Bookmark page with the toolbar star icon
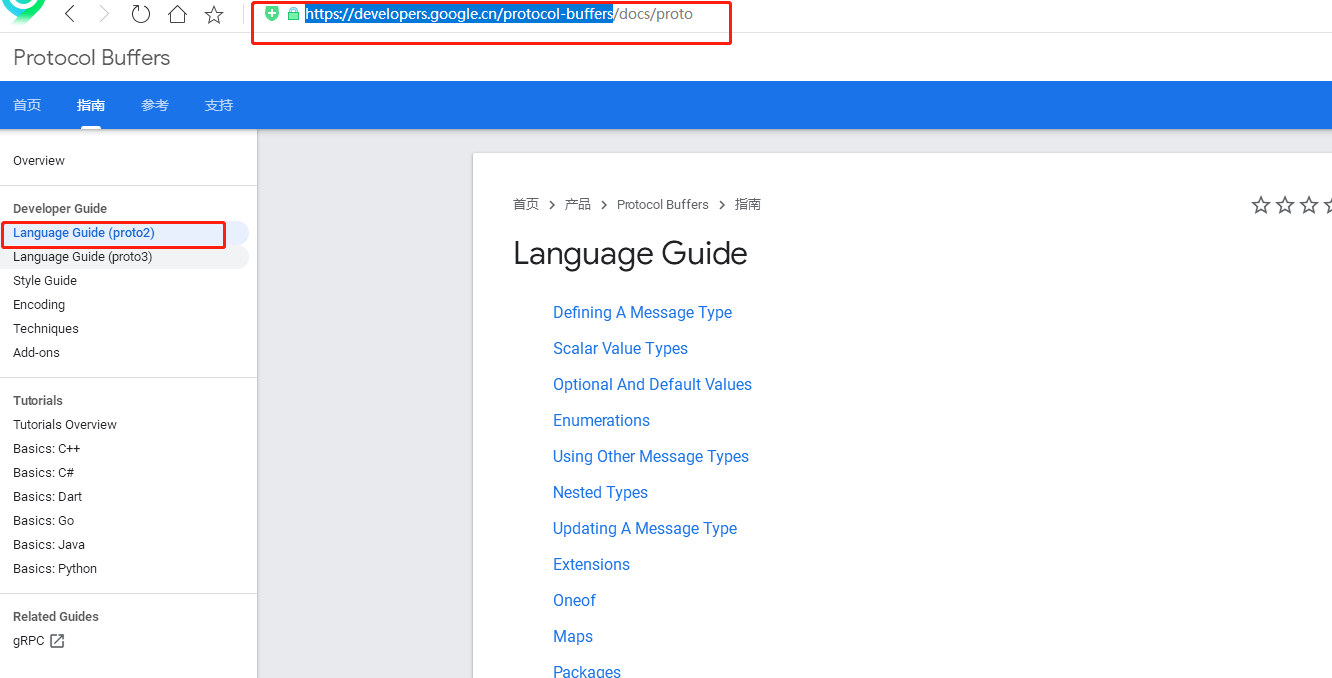Viewport: 1332px width, 678px height. tap(214, 14)
